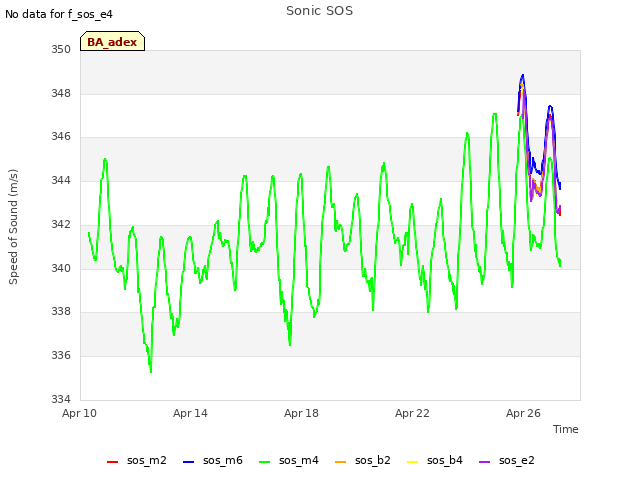Click the Sonic SOS chart title
640x480 pixels.
pyautogui.click(x=319, y=11)
